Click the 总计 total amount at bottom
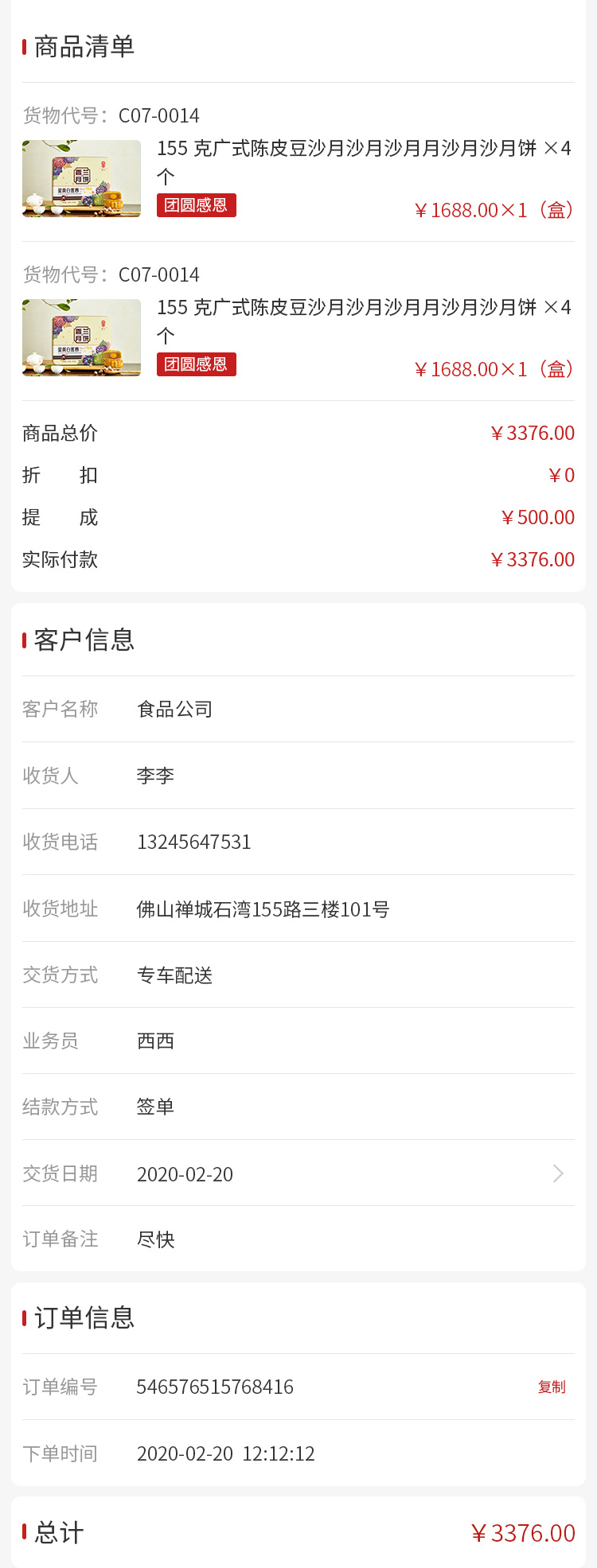The height and width of the screenshot is (1568, 597). [523, 1533]
